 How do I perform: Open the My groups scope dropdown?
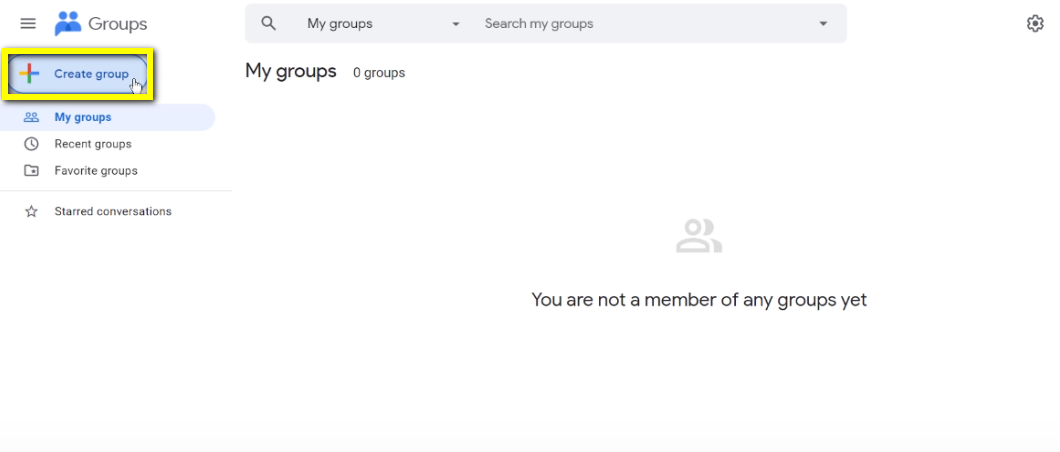tap(383, 24)
